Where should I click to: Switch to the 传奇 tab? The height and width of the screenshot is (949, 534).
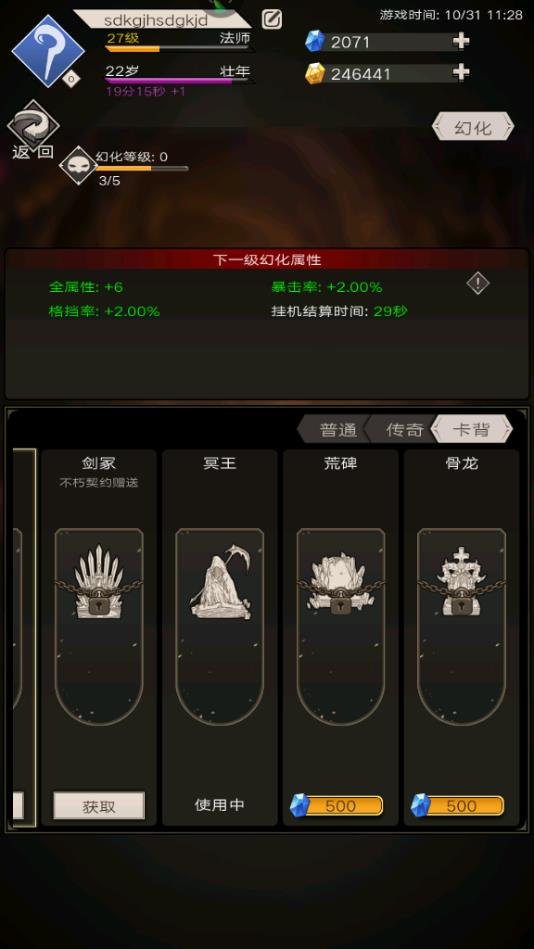click(x=404, y=430)
